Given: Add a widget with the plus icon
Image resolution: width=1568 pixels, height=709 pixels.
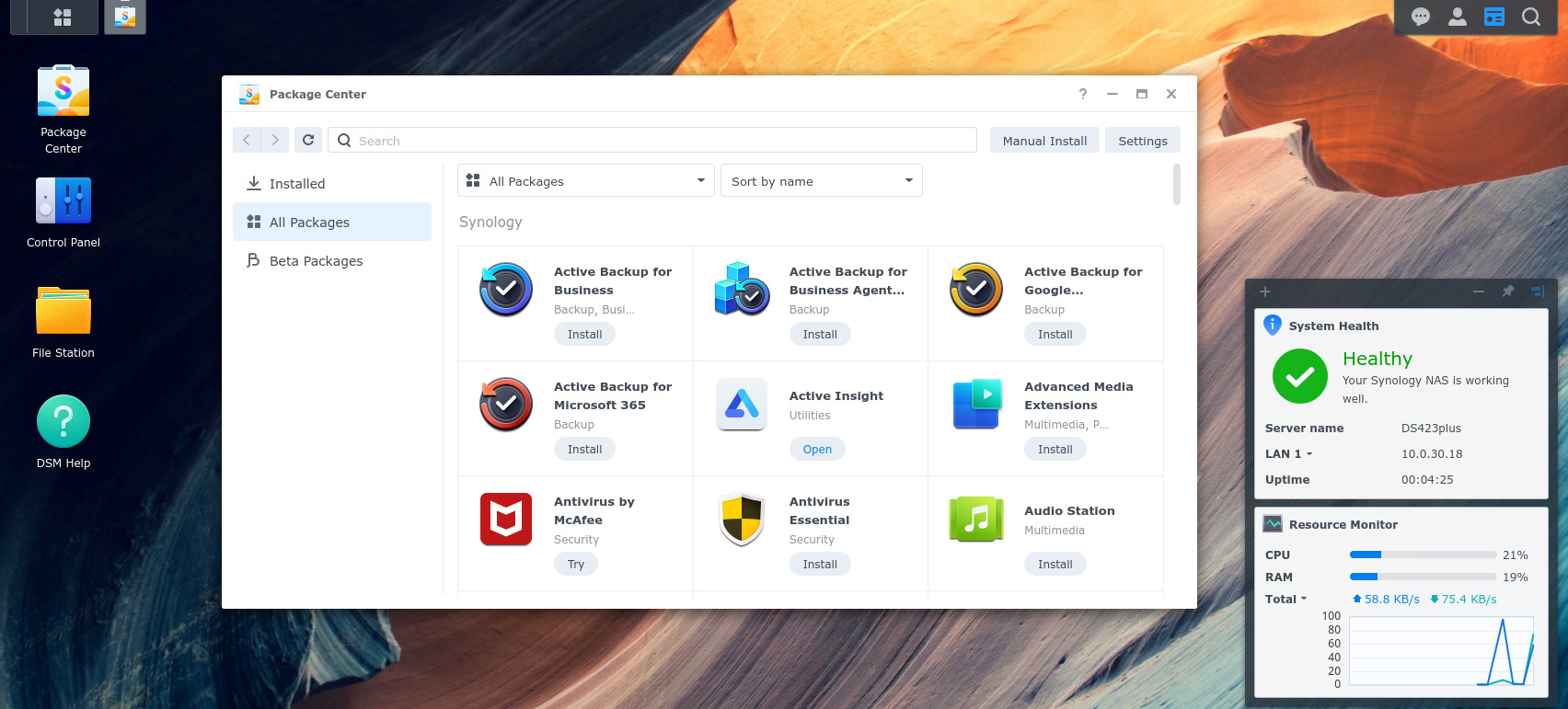Looking at the screenshot, I should [1265, 292].
